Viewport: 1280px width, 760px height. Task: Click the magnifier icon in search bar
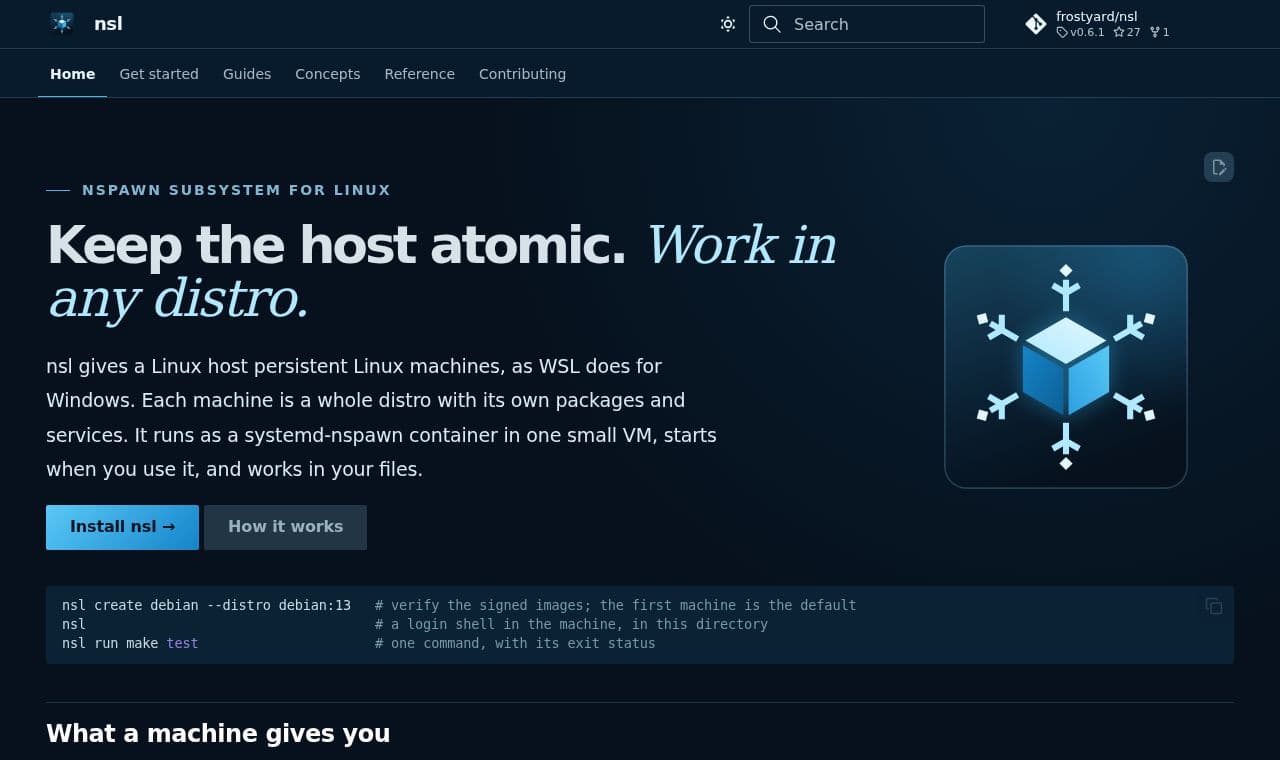[771, 24]
